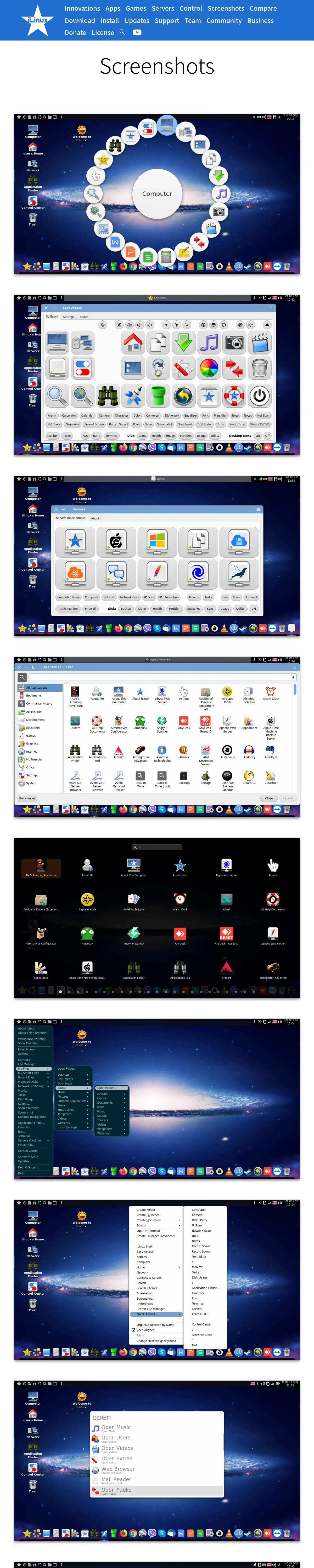This screenshot has width=314, height=1568.
Task: Open screenshot with circular Computer launcher
Action: (x=157, y=194)
